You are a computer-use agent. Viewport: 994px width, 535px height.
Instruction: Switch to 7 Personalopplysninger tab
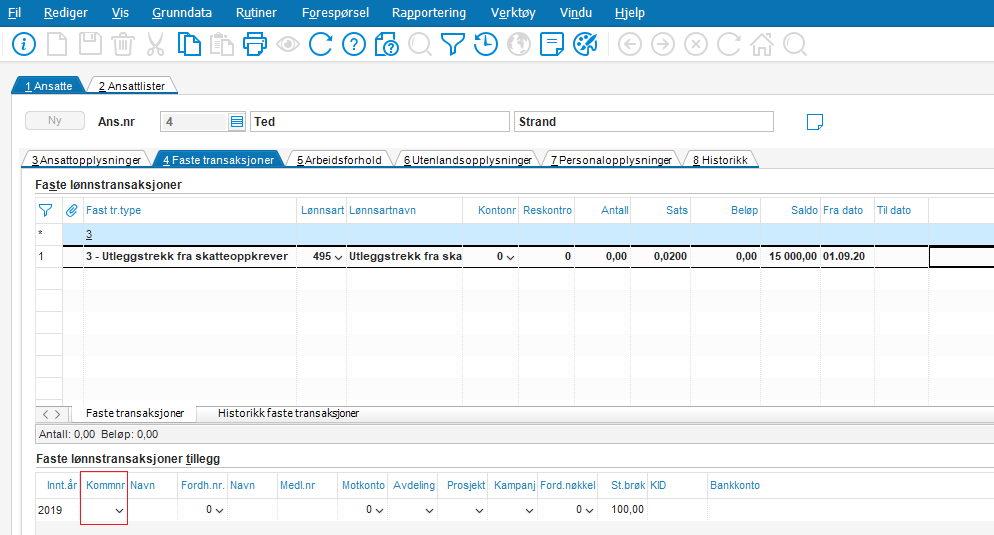pos(611,160)
